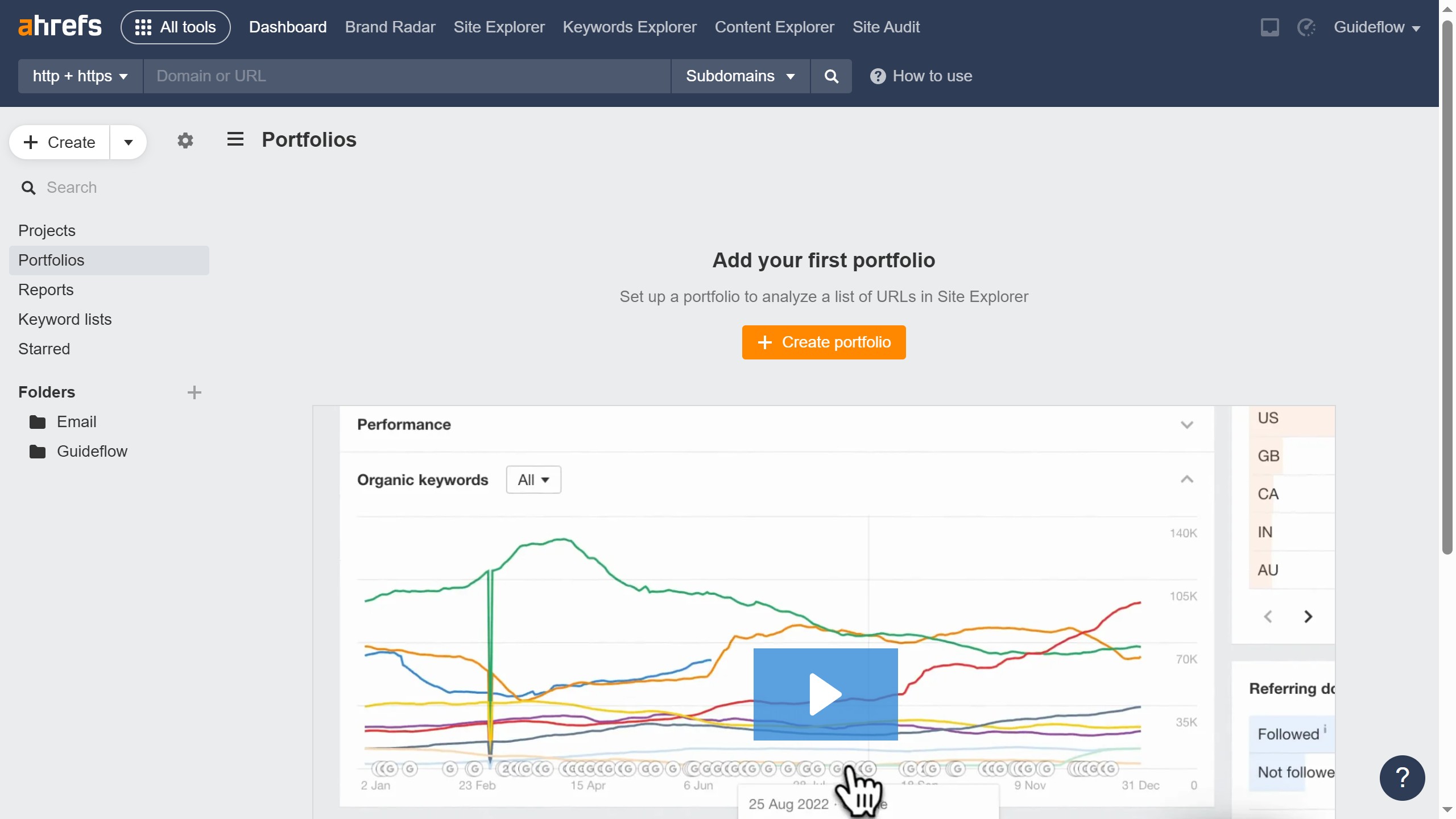Click the Create portfolio button

click(x=824, y=342)
